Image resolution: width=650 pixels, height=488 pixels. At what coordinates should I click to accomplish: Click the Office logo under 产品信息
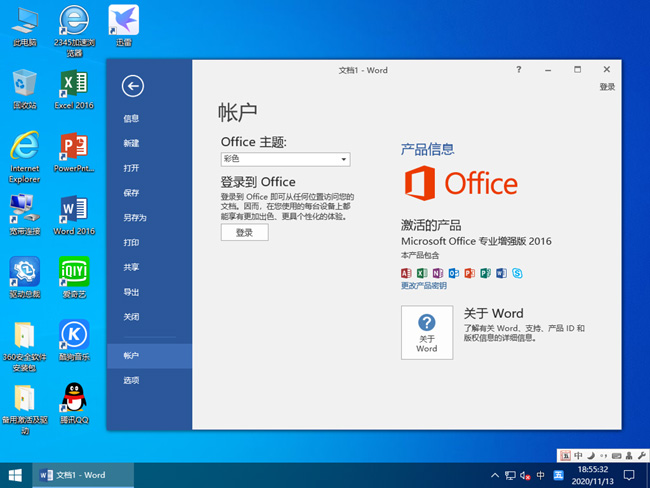click(461, 183)
